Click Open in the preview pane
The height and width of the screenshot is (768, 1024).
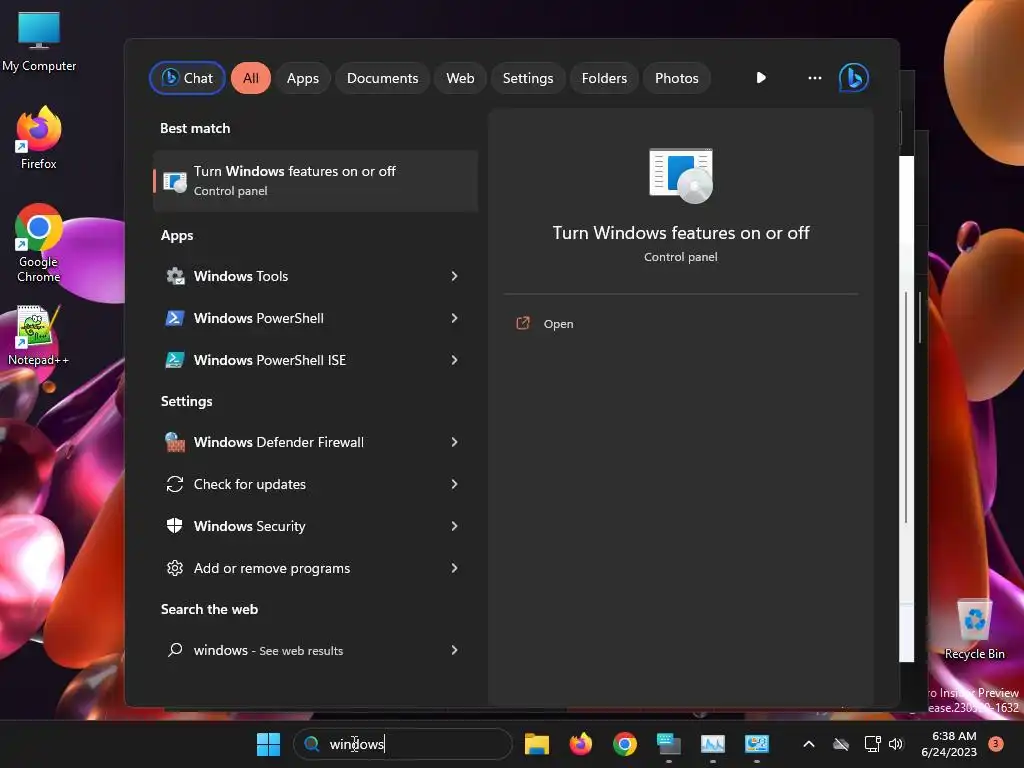[558, 324]
